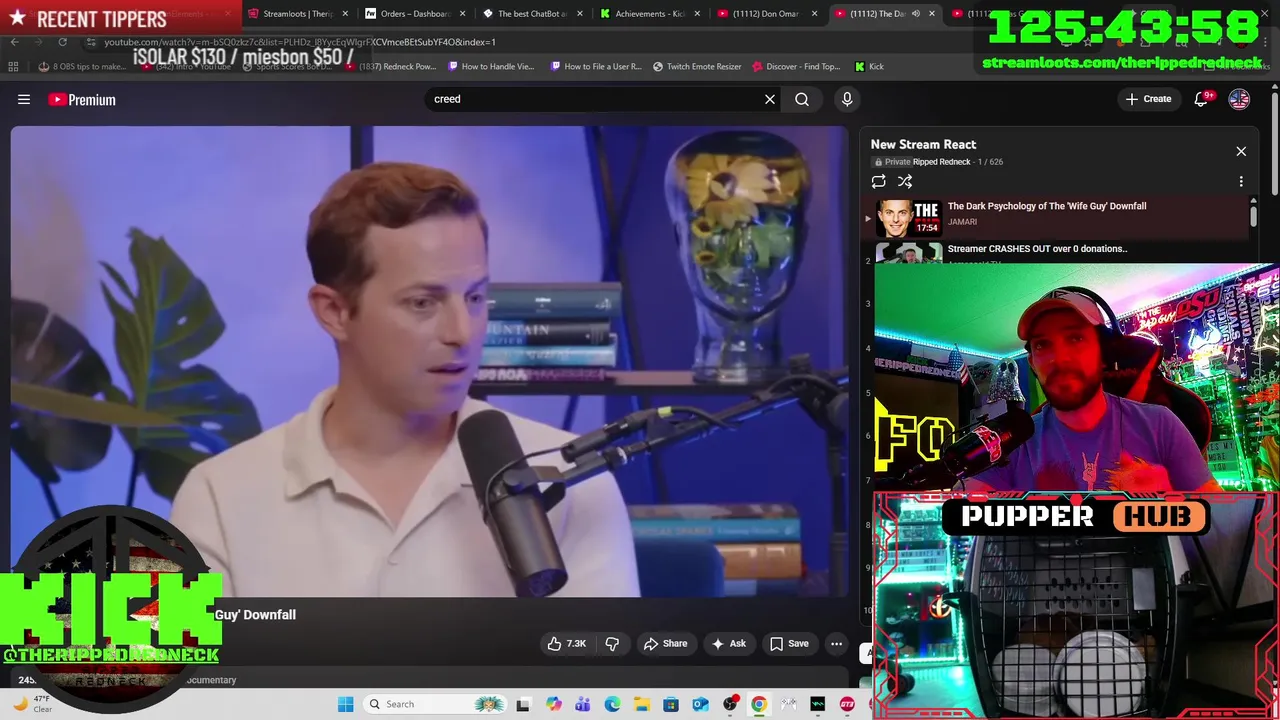Run the search with the magnifier button

802,99
